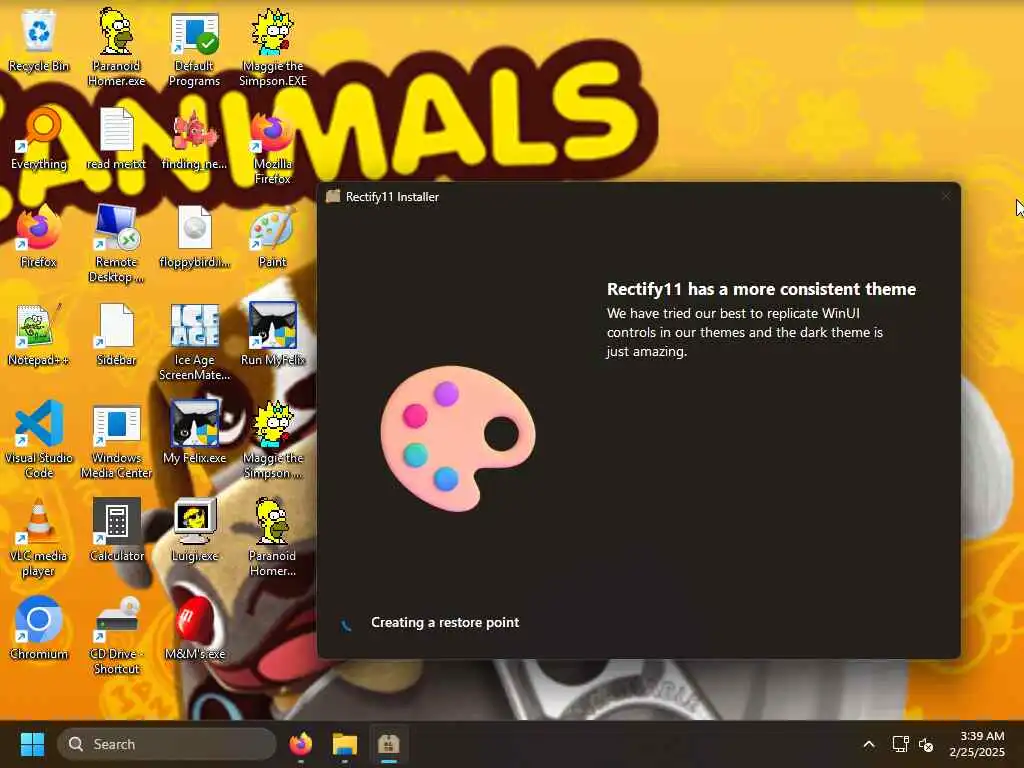Image resolution: width=1024 pixels, height=768 pixels.
Task: Select M&M's.exe desktop icon
Action: click(194, 628)
